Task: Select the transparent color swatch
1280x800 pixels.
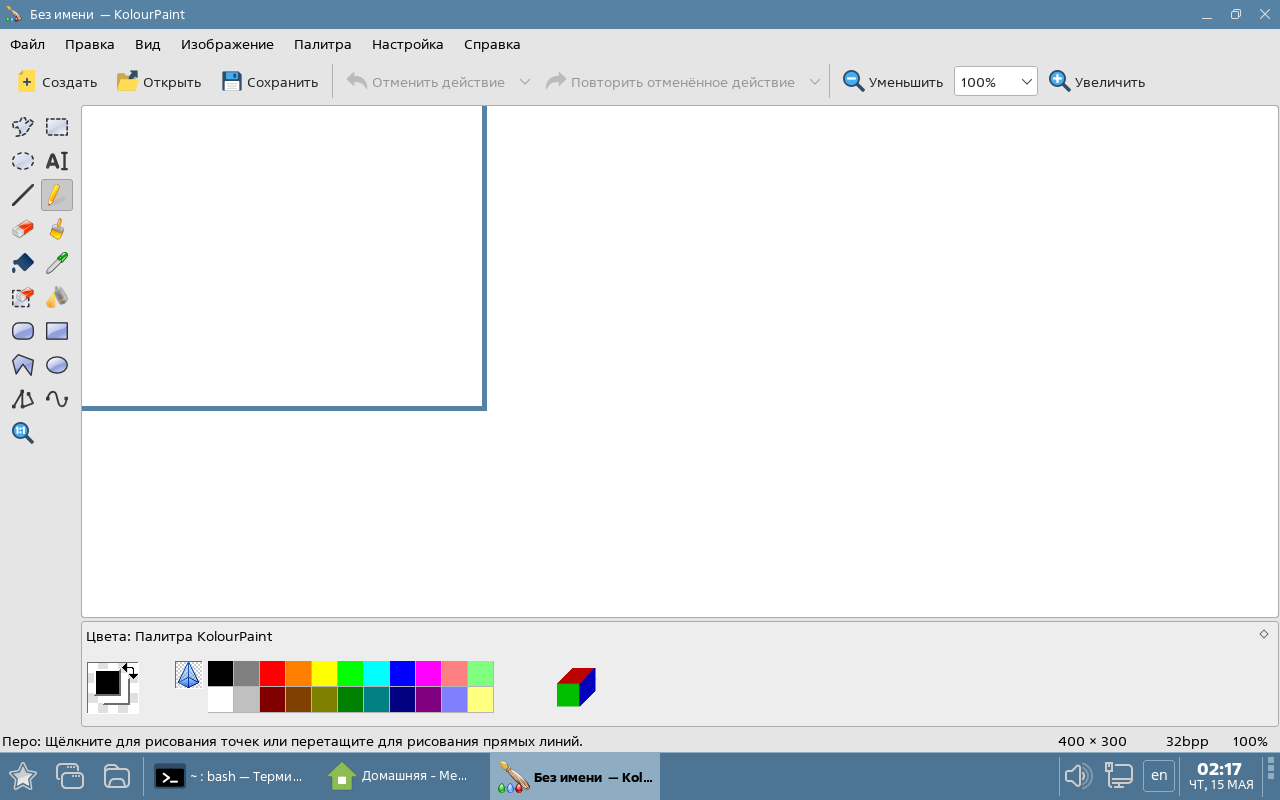Action: [x=188, y=674]
